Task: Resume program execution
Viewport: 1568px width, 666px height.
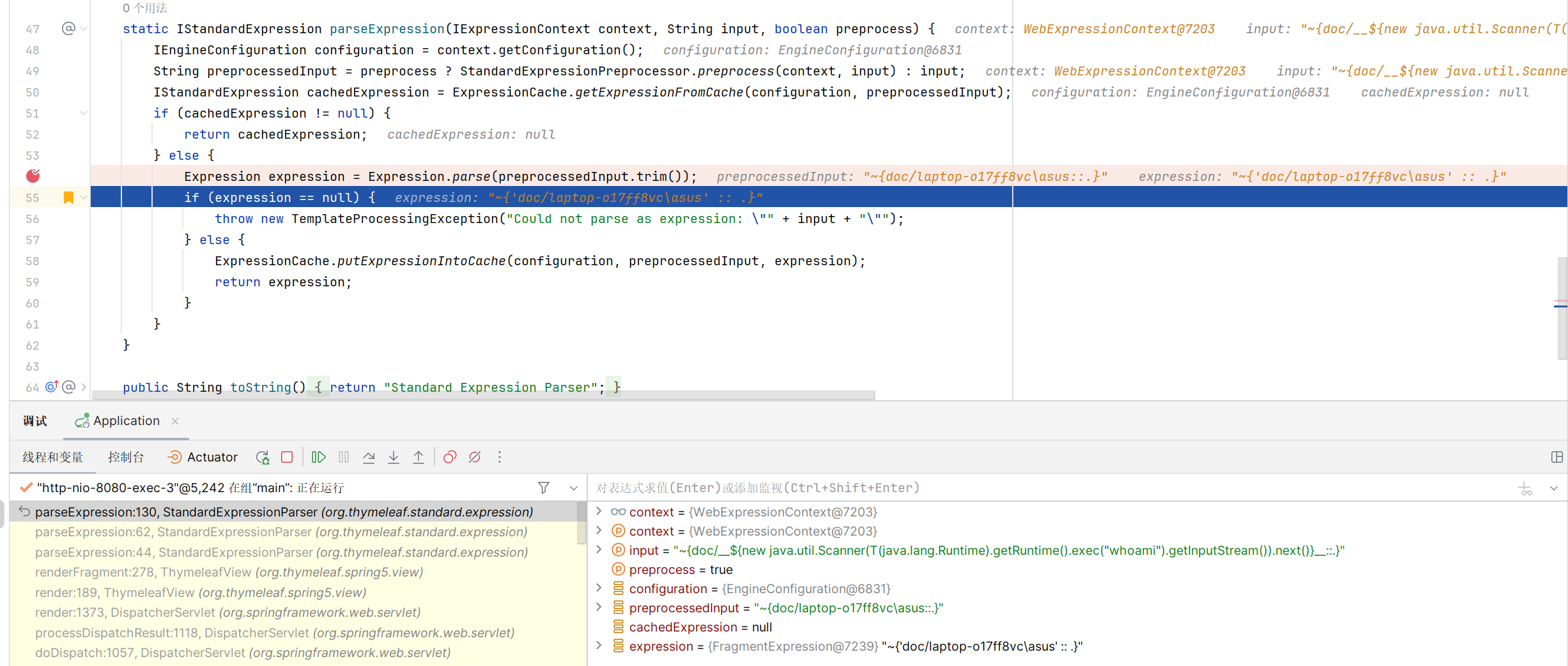Action: [x=318, y=457]
